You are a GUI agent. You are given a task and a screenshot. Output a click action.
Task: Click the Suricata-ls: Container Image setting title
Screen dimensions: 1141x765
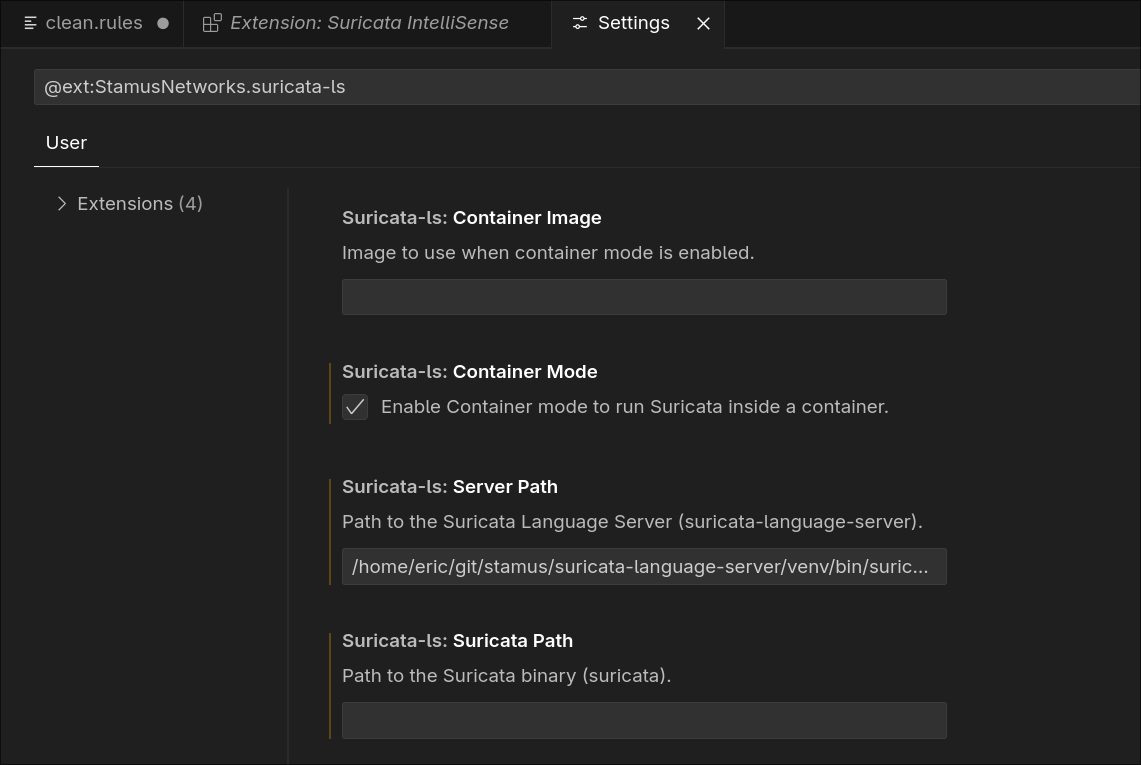tap(471, 217)
